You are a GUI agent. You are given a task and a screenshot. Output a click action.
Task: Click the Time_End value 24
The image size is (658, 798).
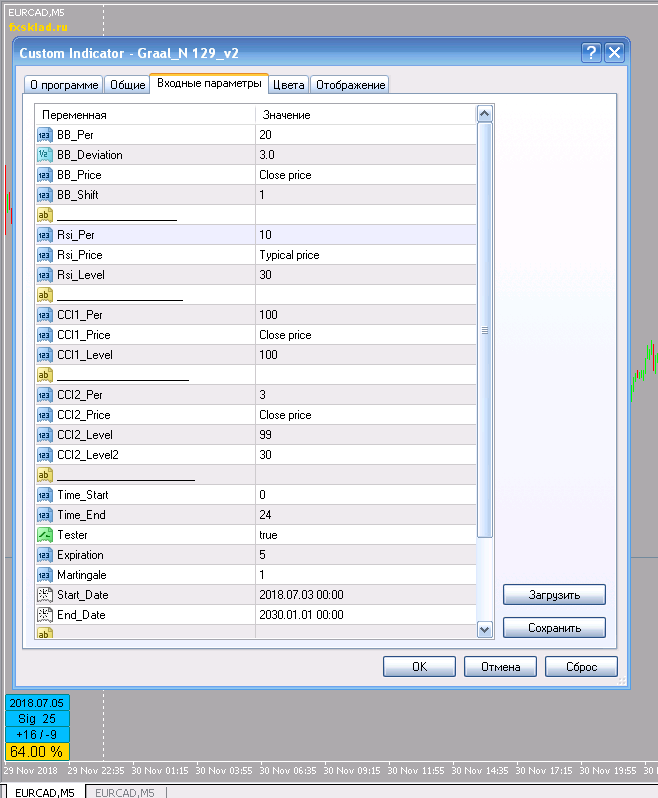point(265,515)
